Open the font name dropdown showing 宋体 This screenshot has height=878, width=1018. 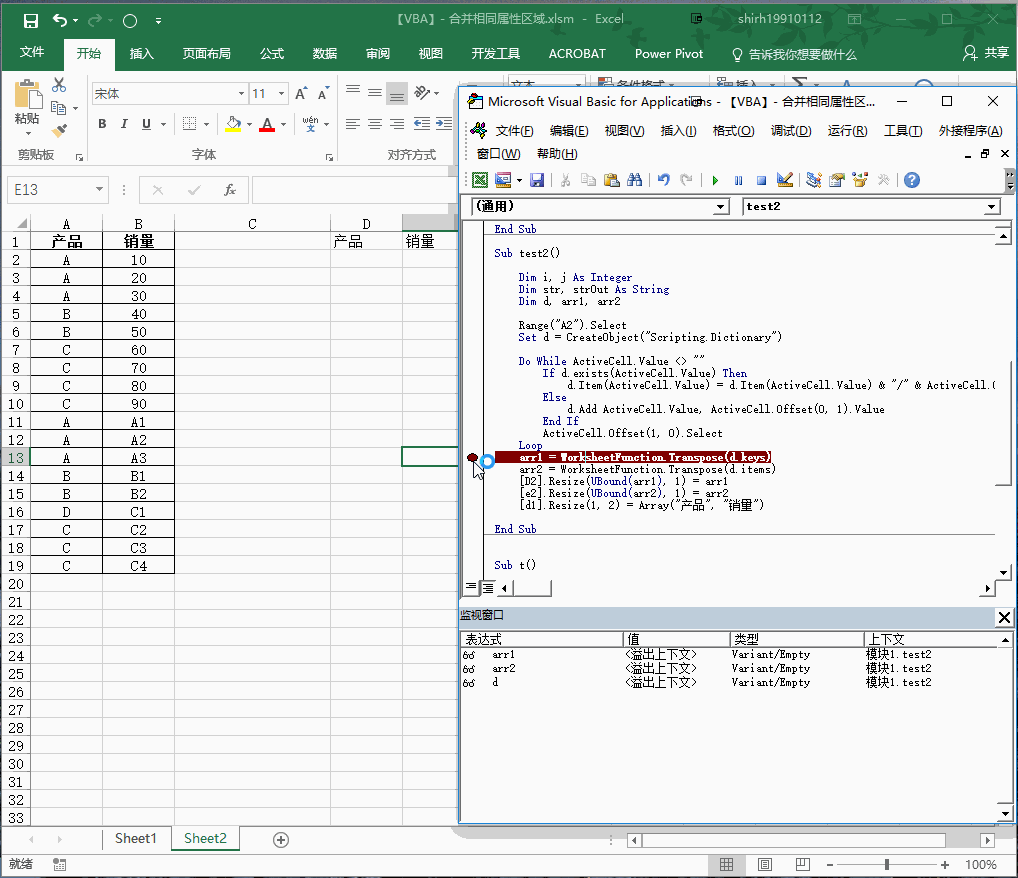[241, 94]
